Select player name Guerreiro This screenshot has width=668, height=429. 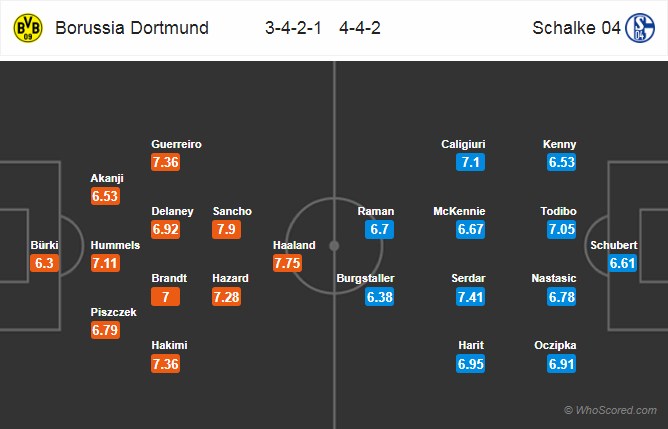coord(176,144)
